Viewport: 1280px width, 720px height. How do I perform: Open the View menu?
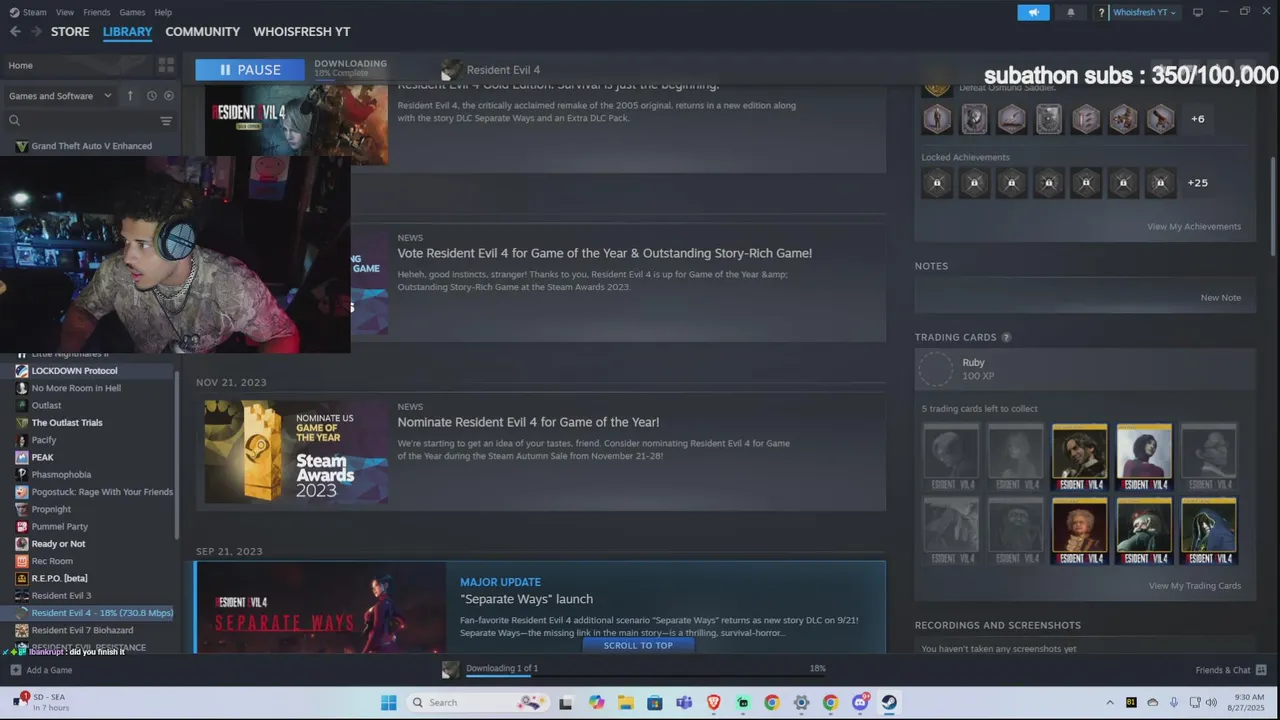tap(65, 12)
